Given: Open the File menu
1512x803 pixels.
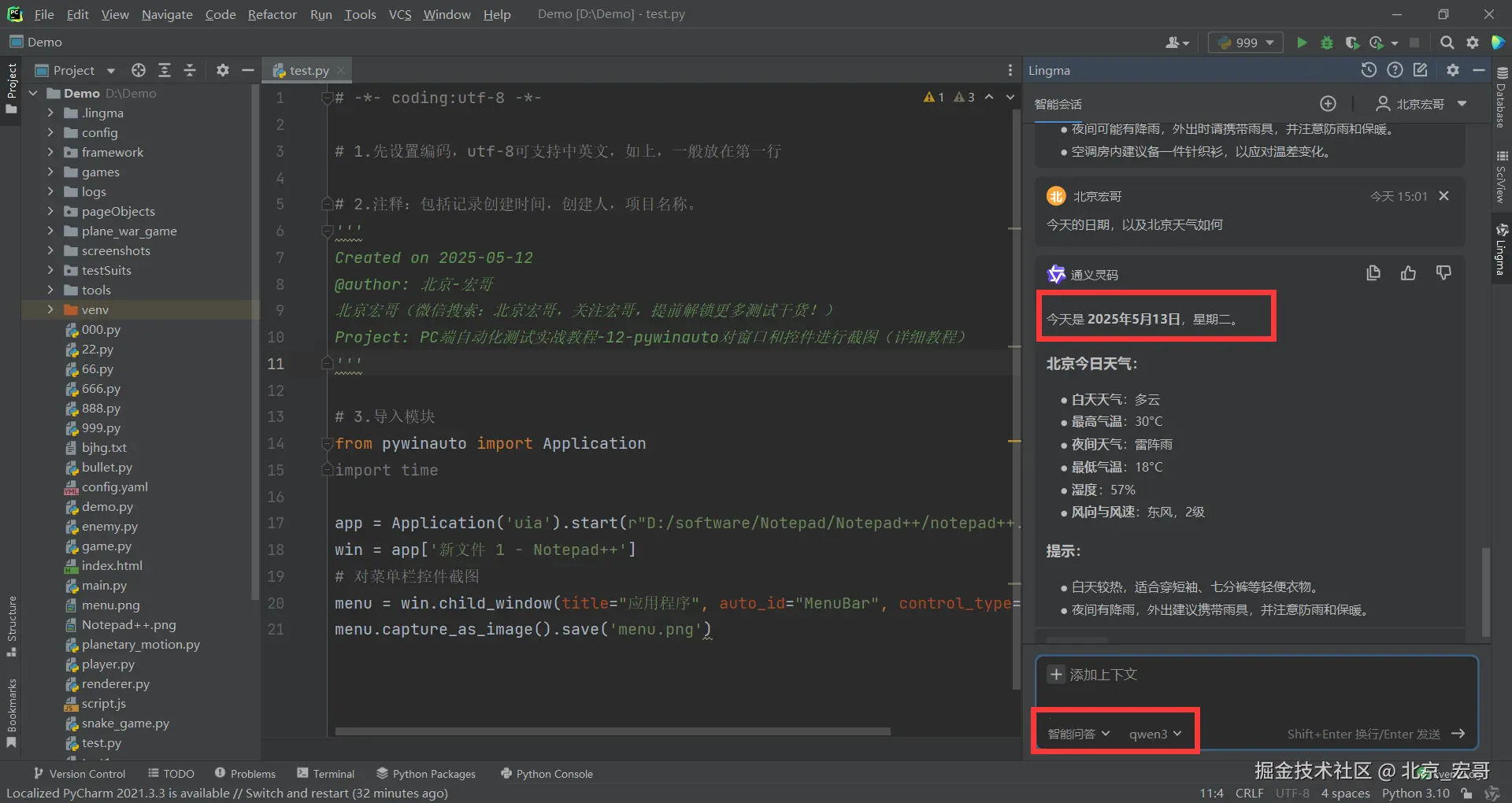Looking at the screenshot, I should click(x=44, y=14).
